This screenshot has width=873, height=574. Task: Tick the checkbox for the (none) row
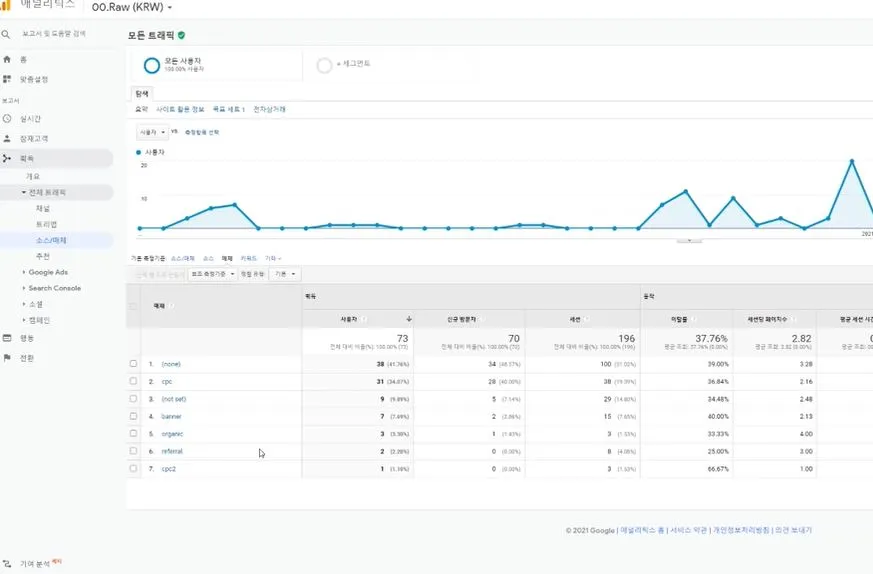[133, 364]
